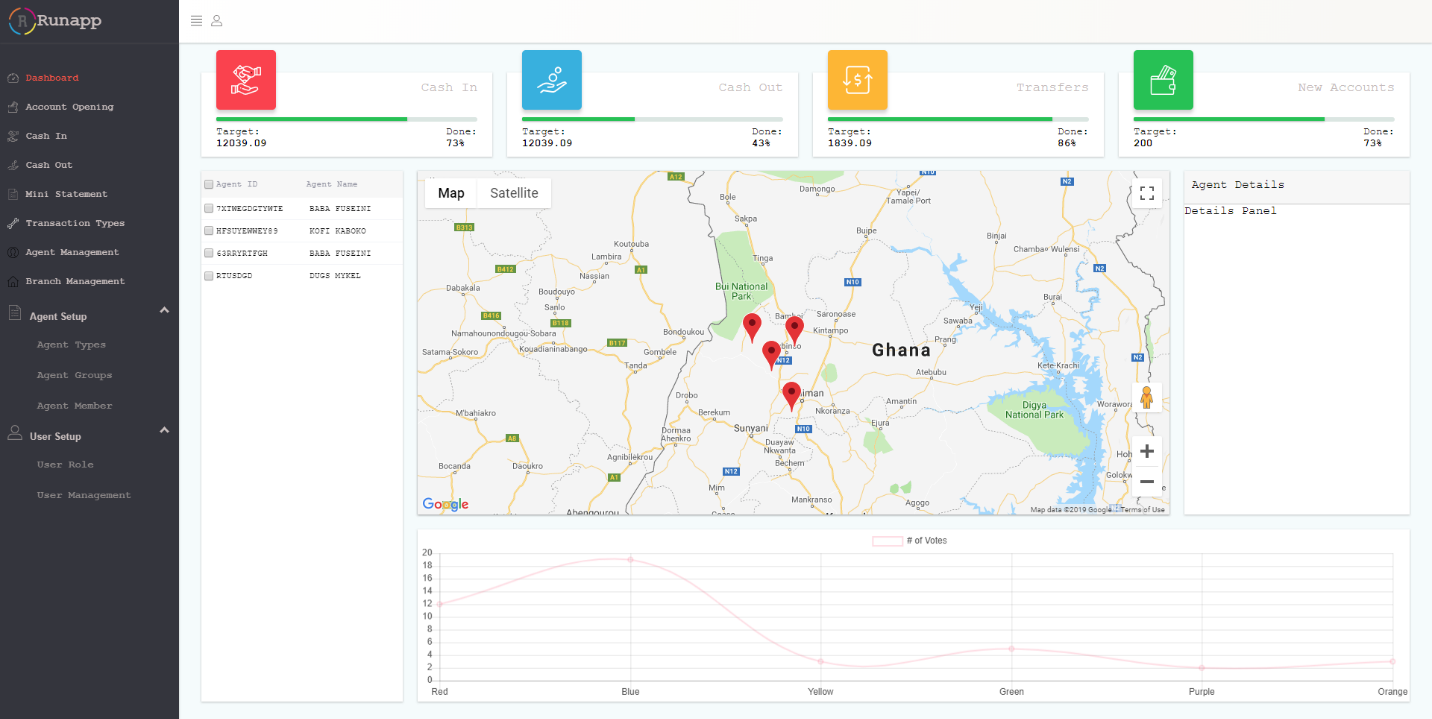Click the Mini Statement sidebar icon
The width and height of the screenshot is (1432, 719).
tap(13, 194)
